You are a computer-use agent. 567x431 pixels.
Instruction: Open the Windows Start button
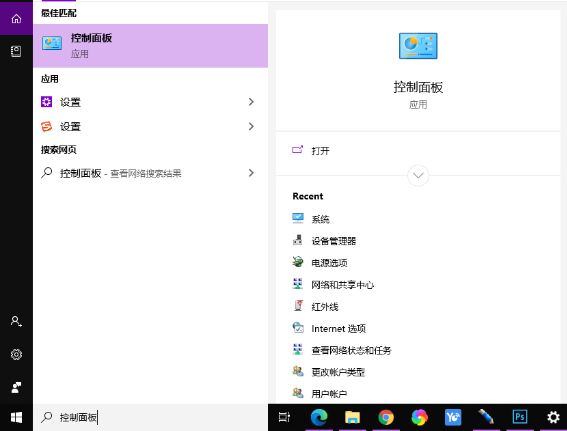[16, 417]
